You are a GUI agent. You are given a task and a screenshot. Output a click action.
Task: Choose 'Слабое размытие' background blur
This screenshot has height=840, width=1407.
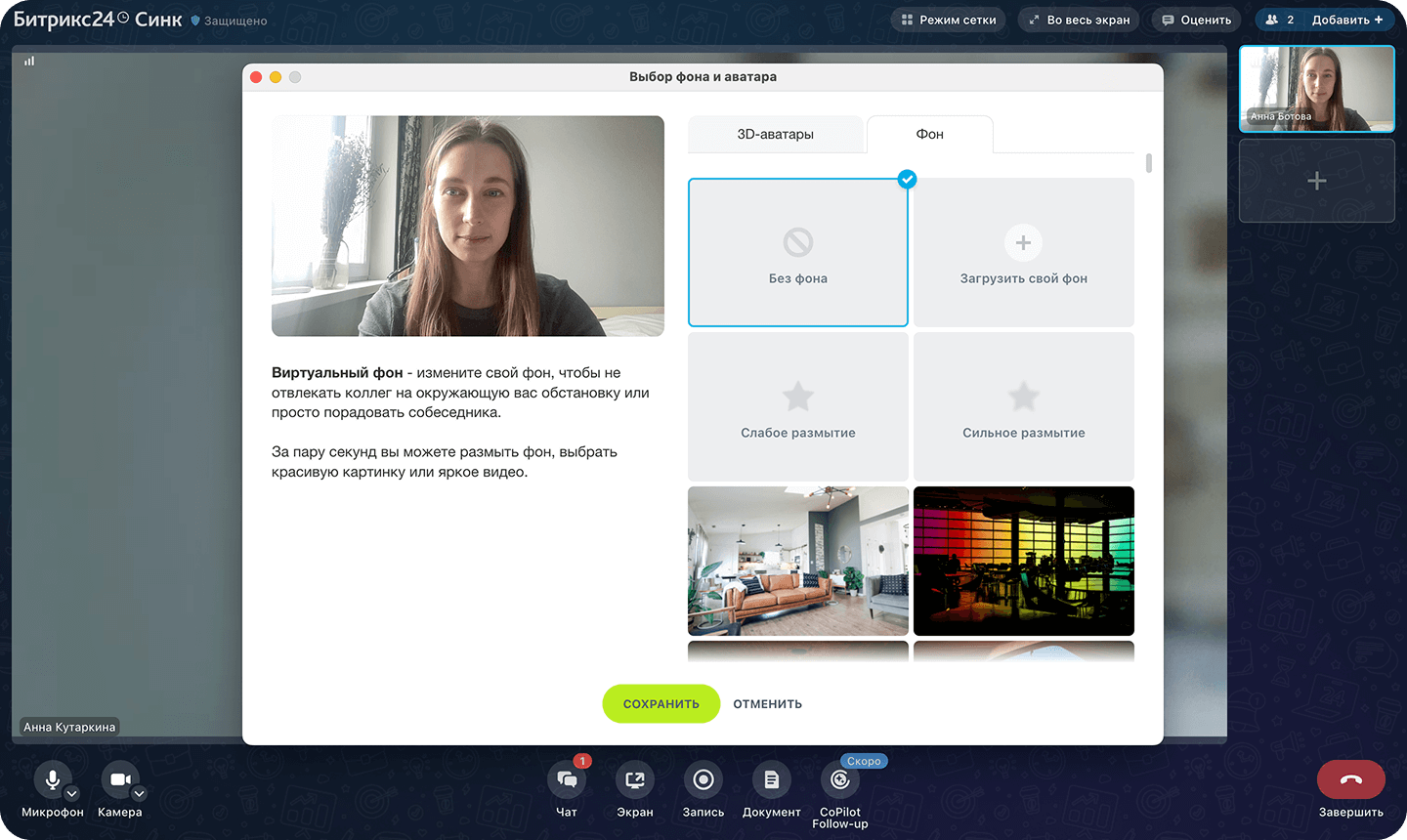798,406
